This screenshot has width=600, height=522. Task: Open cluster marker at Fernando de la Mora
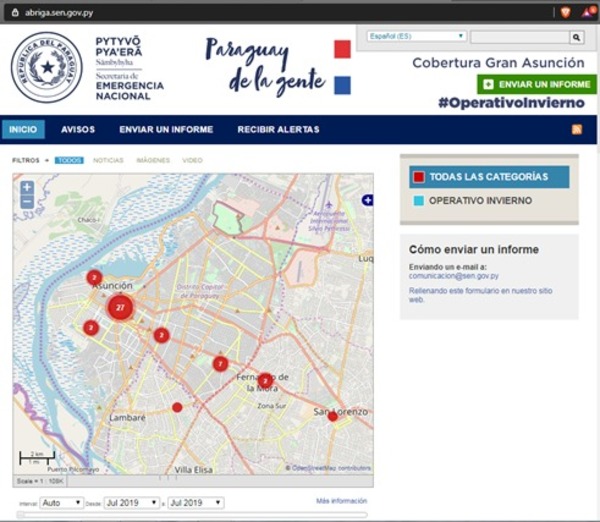pos(265,381)
